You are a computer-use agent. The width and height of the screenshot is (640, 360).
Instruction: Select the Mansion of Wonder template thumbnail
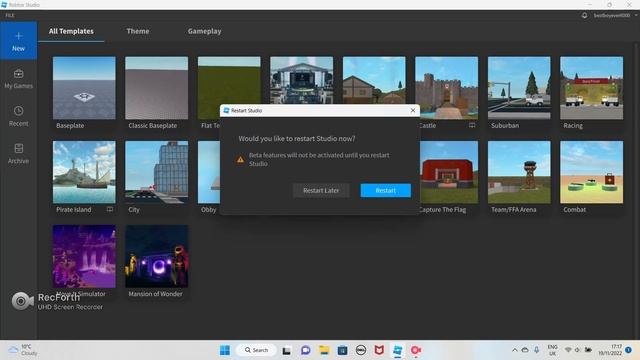pyautogui.click(x=157, y=256)
